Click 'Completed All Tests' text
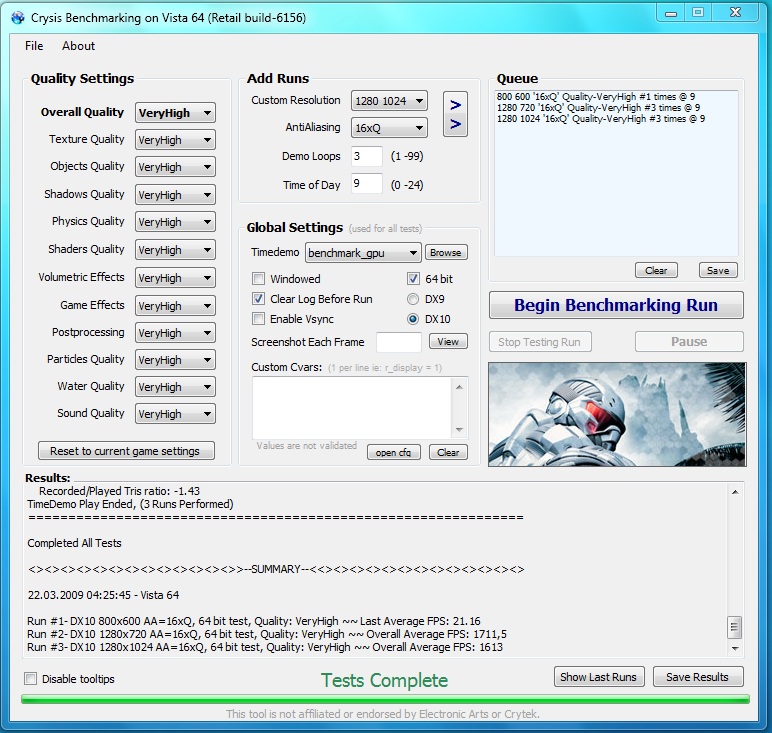The image size is (772, 733). 74,543
